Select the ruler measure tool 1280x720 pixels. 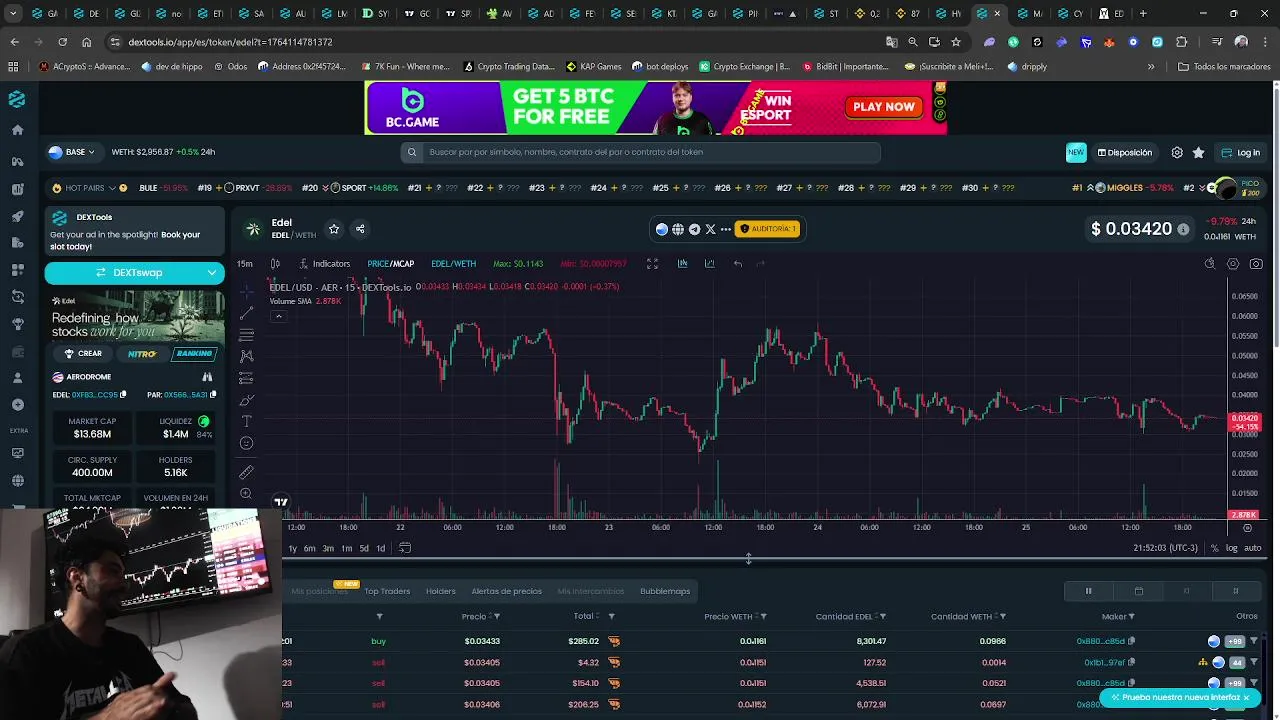click(246, 472)
